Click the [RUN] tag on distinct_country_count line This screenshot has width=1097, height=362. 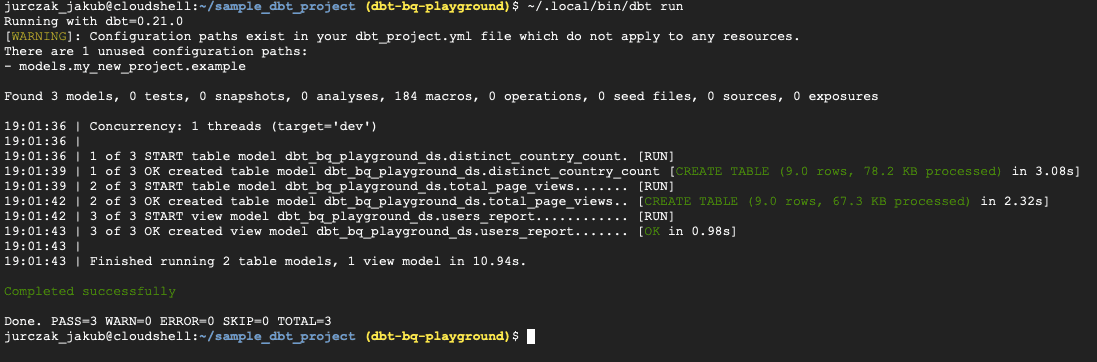[x=656, y=156]
